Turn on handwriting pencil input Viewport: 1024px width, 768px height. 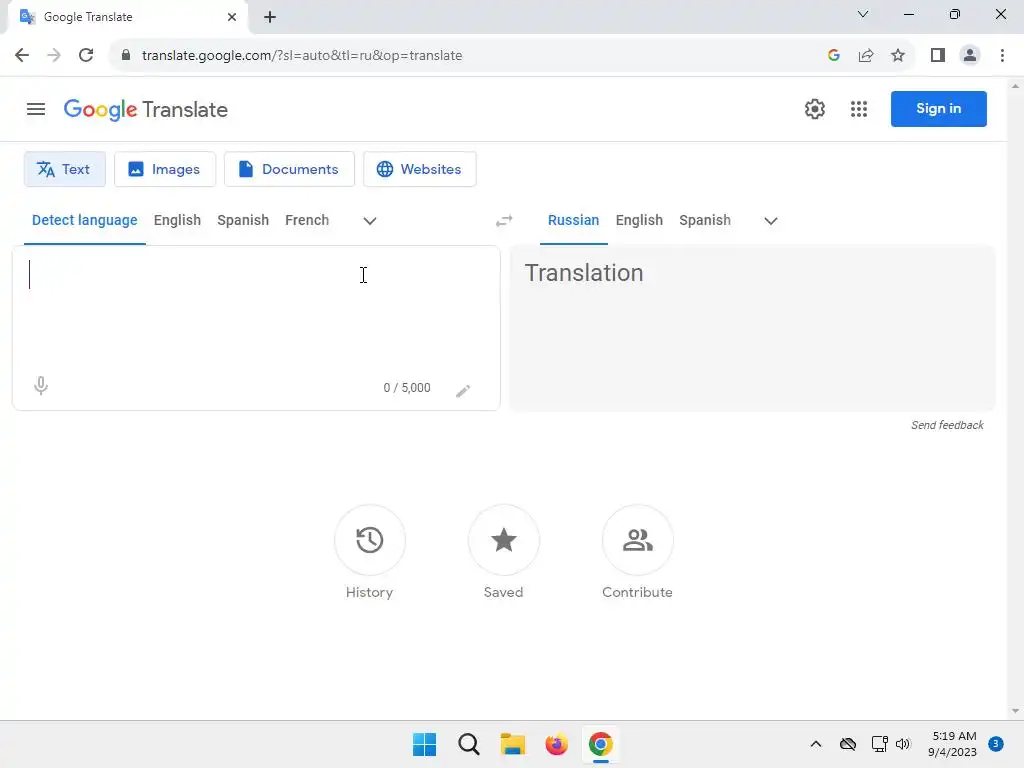(x=463, y=391)
